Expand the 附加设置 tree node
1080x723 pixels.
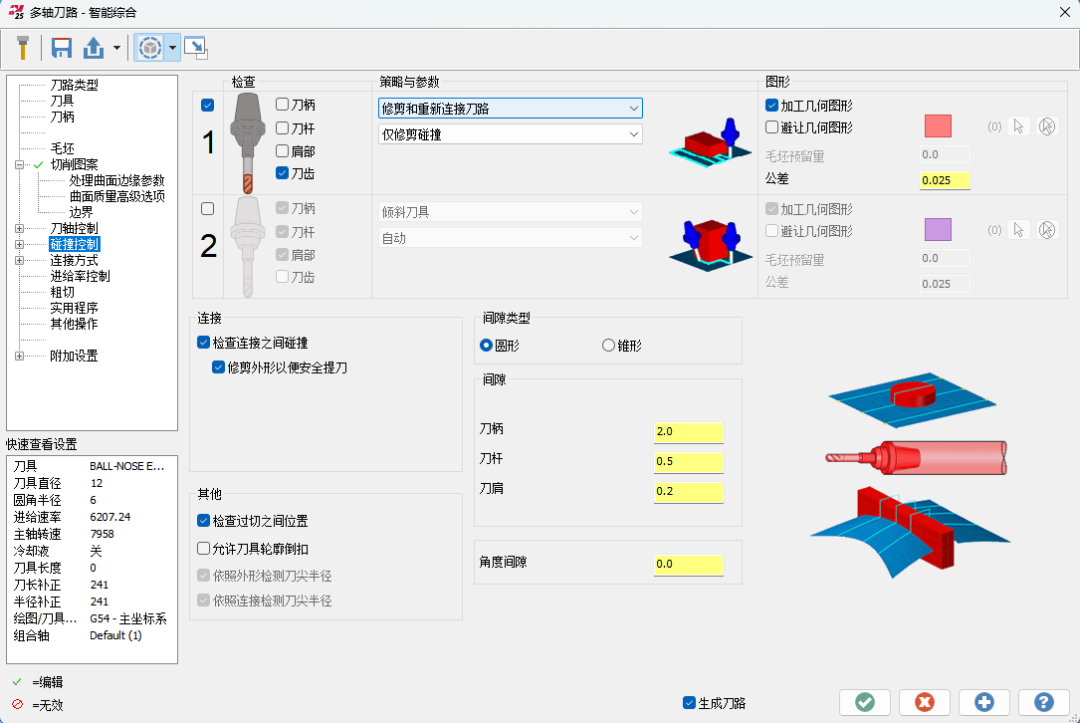19,356
